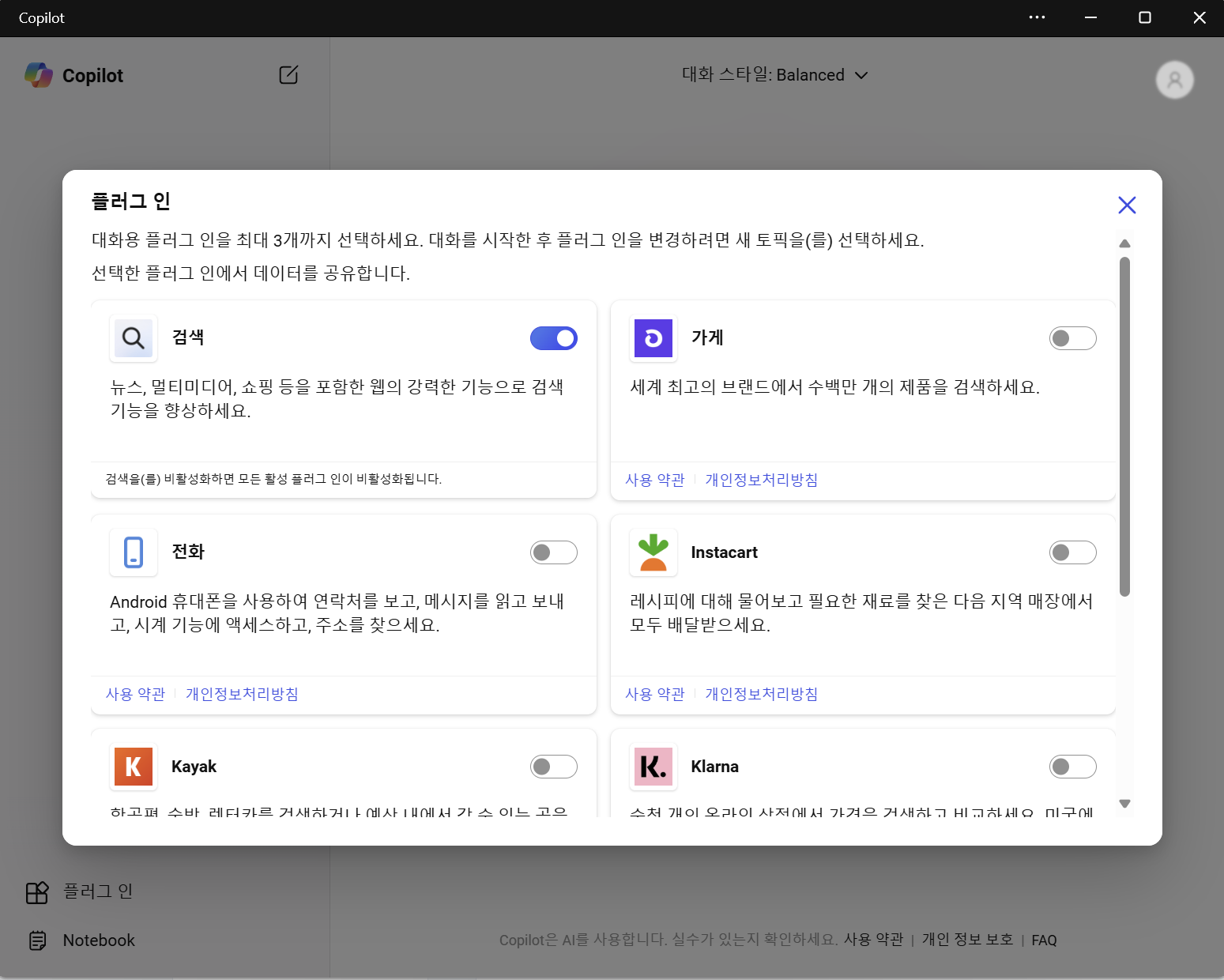Click the Instacart plugin name
The height and width of the screenshot is (980, 1224).
click(x=724, y=552)
